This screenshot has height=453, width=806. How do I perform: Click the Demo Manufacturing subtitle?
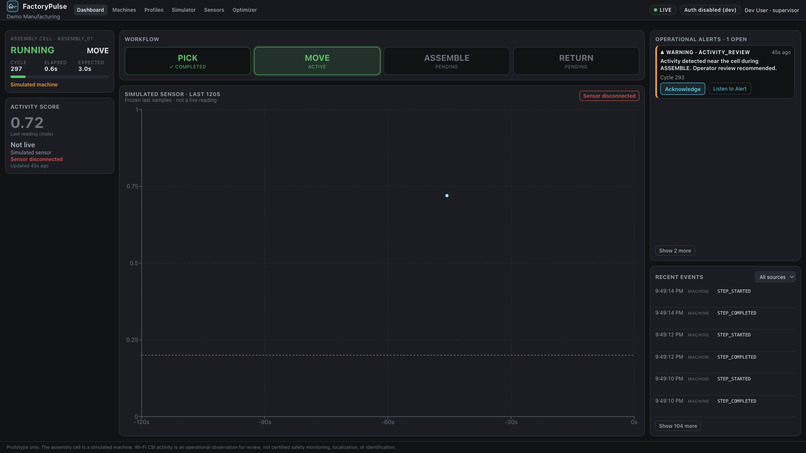pyautogui.click(x=33, y=16)
